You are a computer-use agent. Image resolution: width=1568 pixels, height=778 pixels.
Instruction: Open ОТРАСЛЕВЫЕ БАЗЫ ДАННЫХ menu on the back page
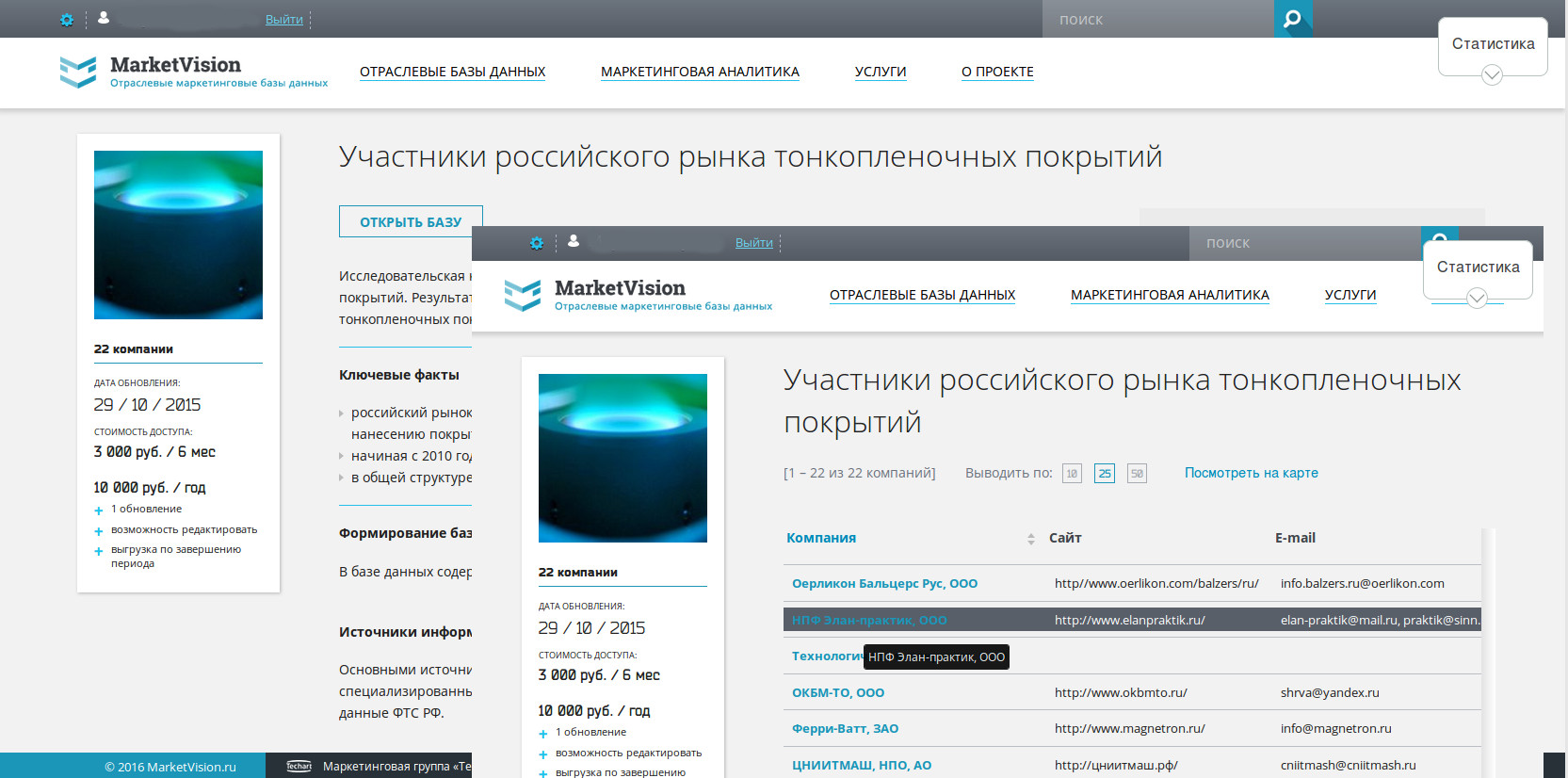(453, 72)
